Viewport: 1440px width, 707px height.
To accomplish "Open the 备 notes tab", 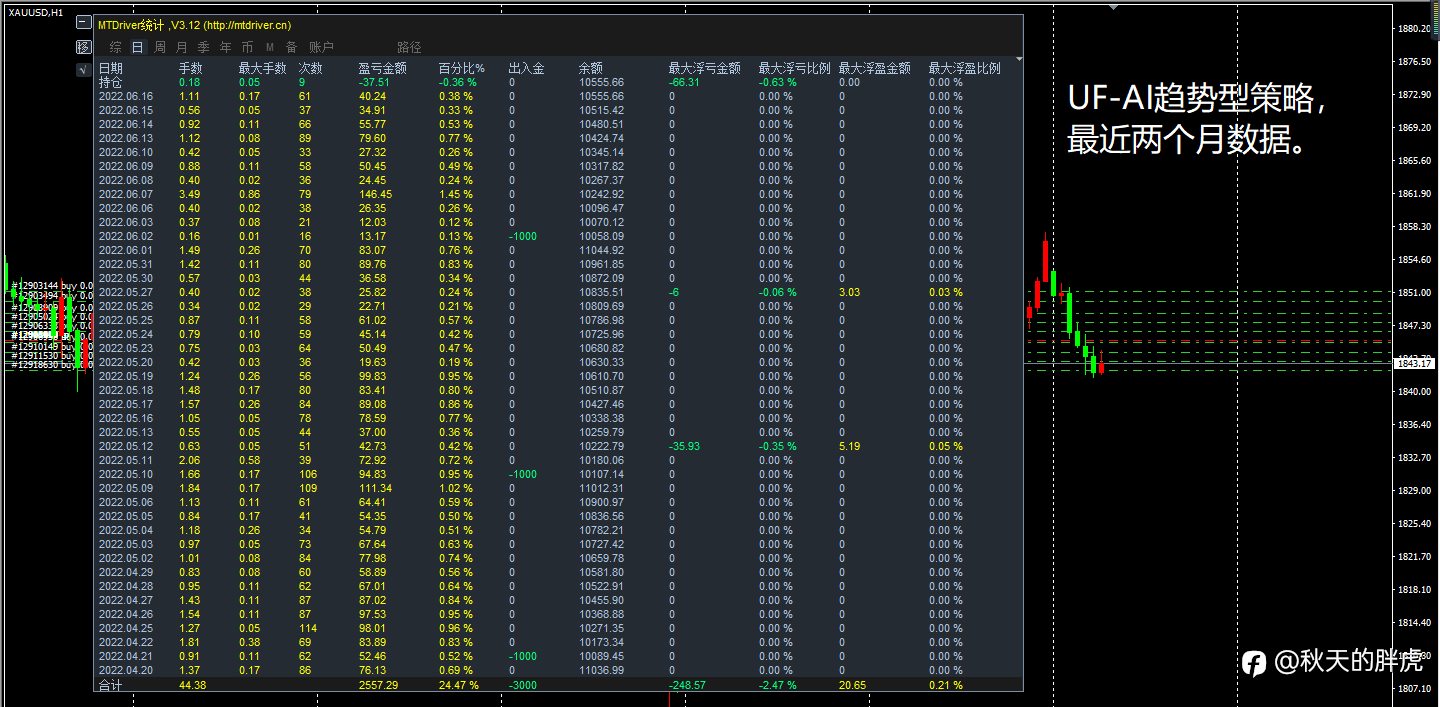I will coord(291,47).
